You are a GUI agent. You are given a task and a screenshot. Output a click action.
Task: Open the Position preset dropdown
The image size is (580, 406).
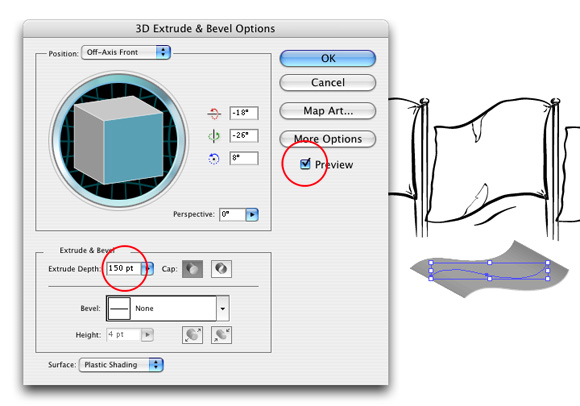tap(126, 53)
